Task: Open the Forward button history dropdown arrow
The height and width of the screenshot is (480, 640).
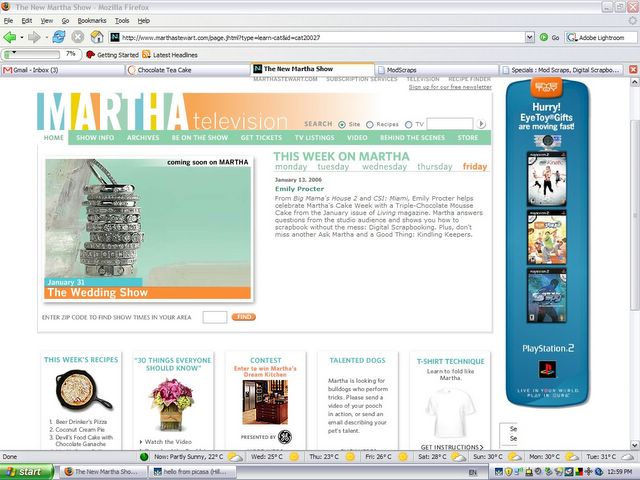Action: point(46,38)
